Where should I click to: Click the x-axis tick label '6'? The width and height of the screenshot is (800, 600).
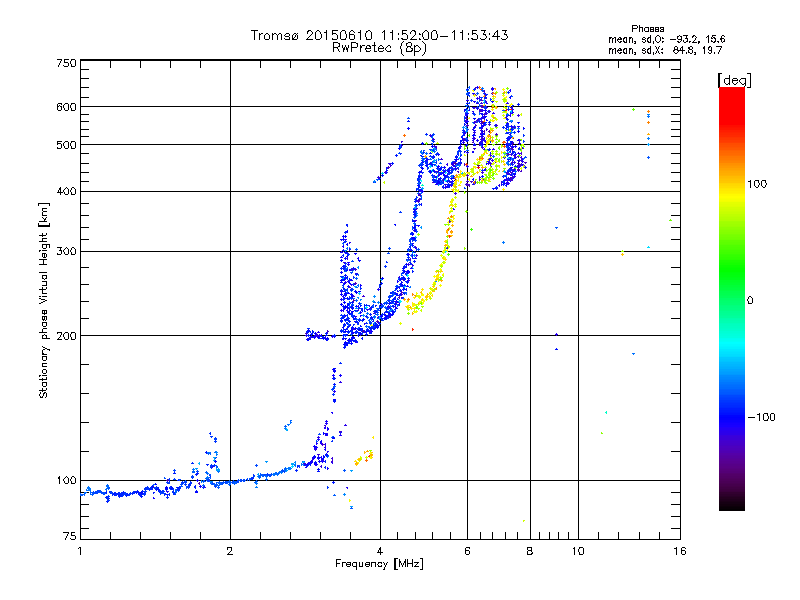467,551
